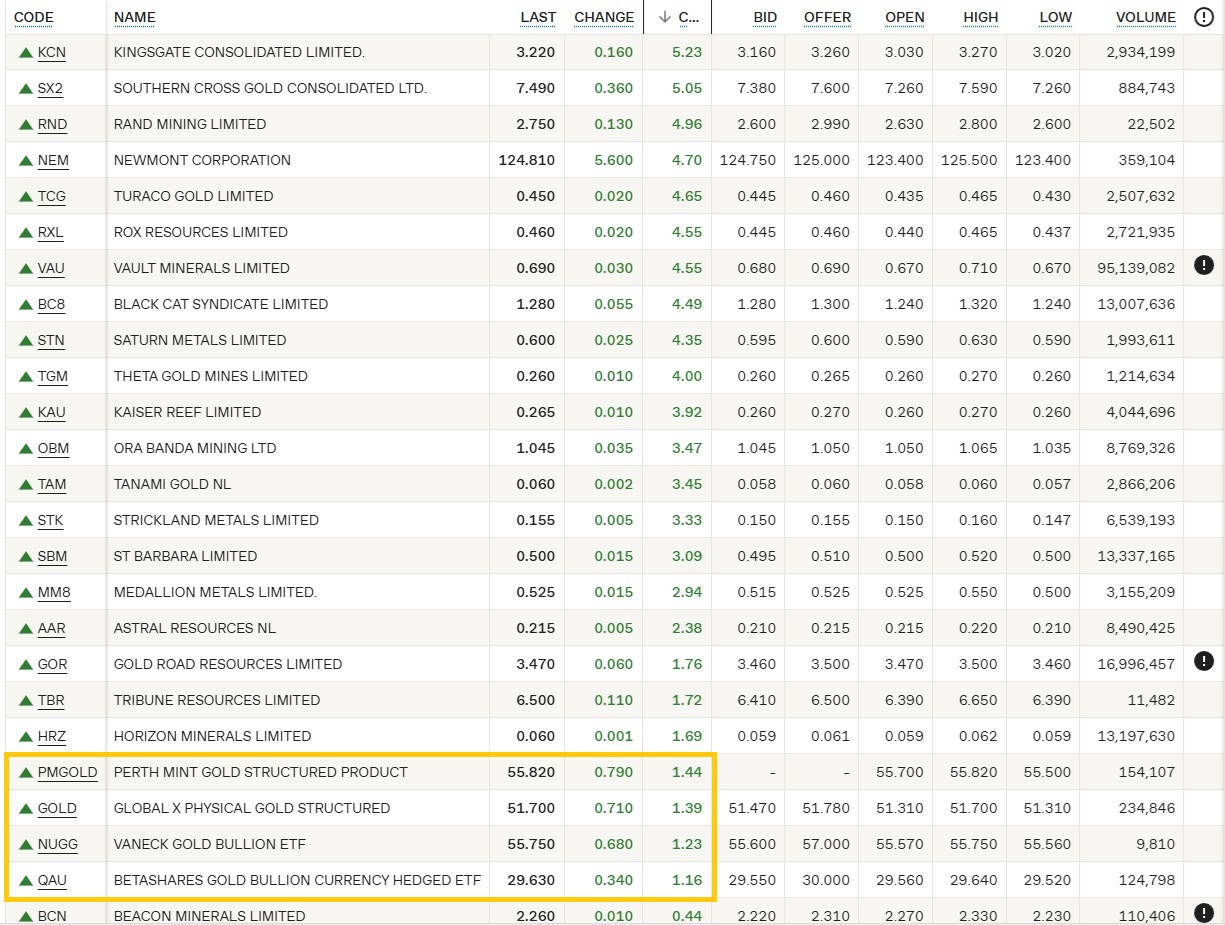The height and width of the screenshot is (925, 1225).
Task: Click the green up arrow beside PMGOLD
Action: click(x=25, y=772)
